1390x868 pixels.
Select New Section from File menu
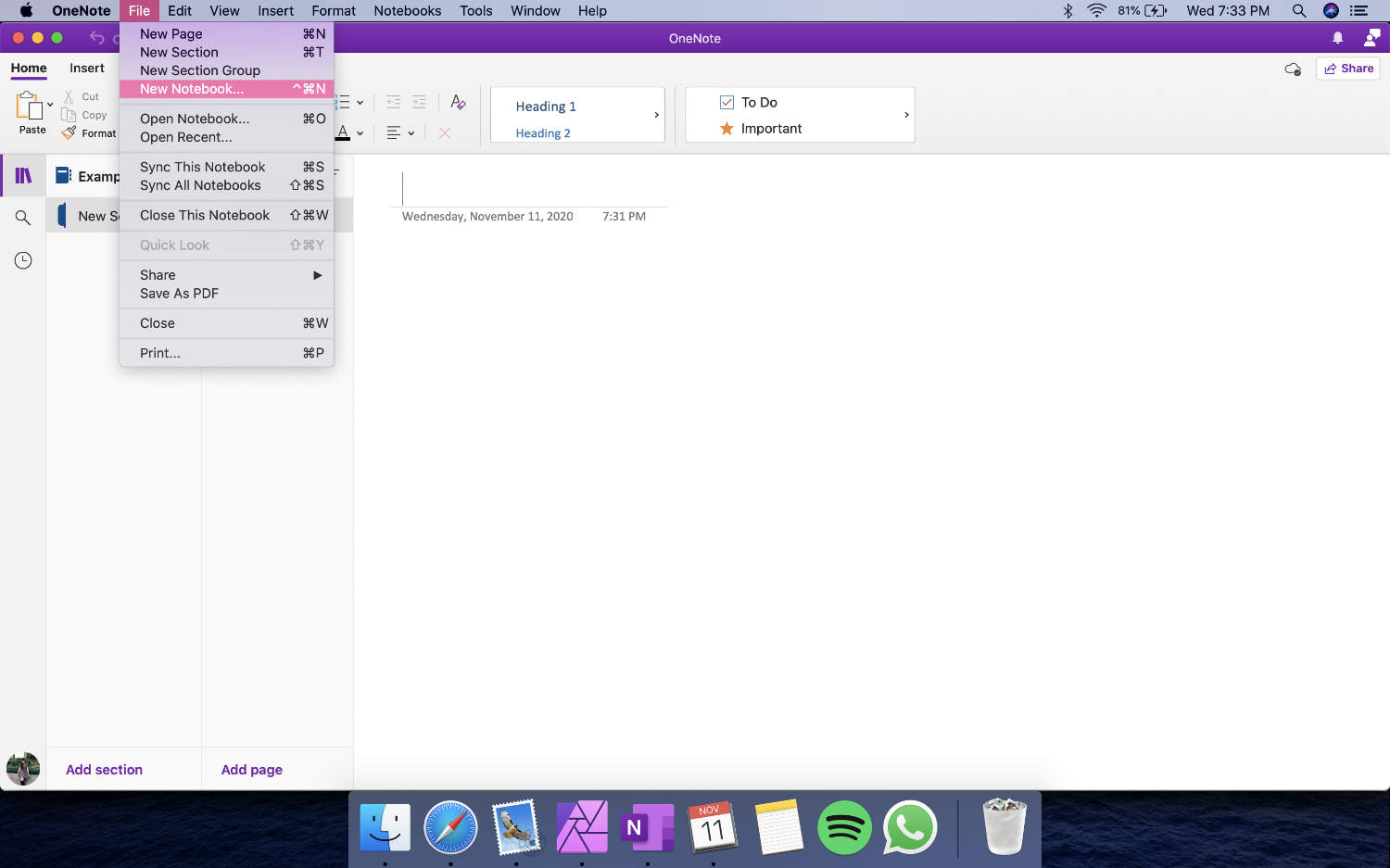point(226,53)
